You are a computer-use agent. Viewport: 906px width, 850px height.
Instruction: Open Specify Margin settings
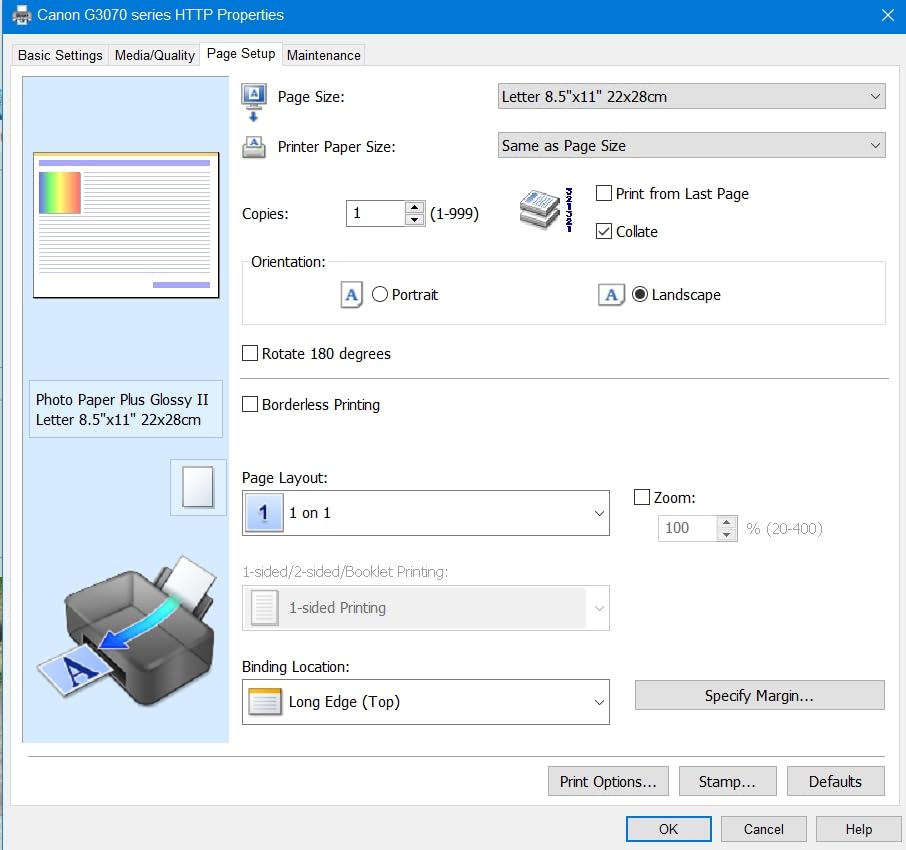click(759, 695)
